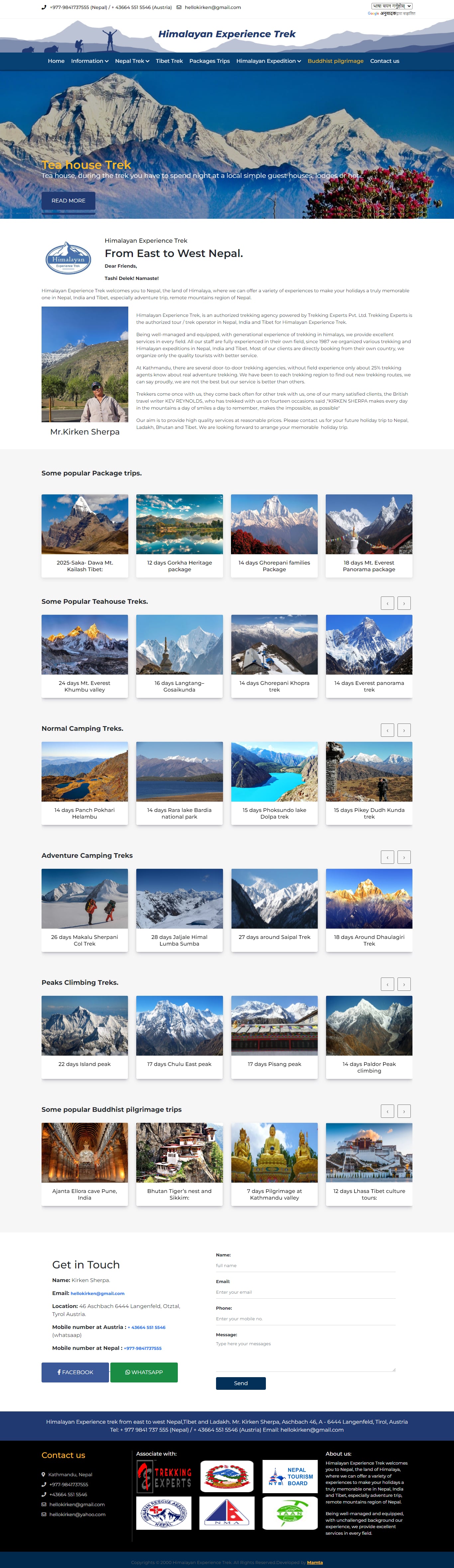Screen dimensions: 454x1568
Task: Click the Trekking Experts association logo
Action: coord(164,1476)
